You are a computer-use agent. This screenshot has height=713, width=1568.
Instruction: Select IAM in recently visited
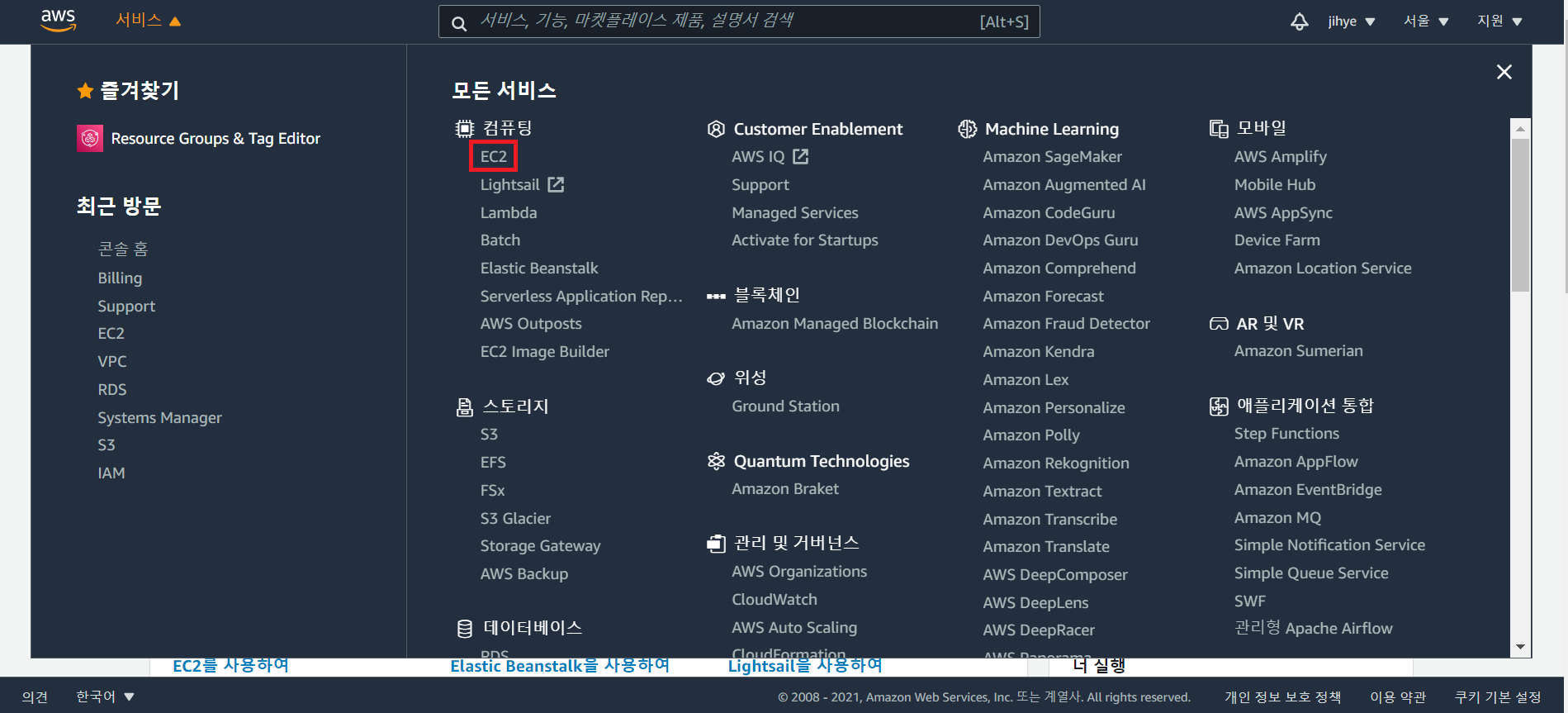click(x=111, y=473)
